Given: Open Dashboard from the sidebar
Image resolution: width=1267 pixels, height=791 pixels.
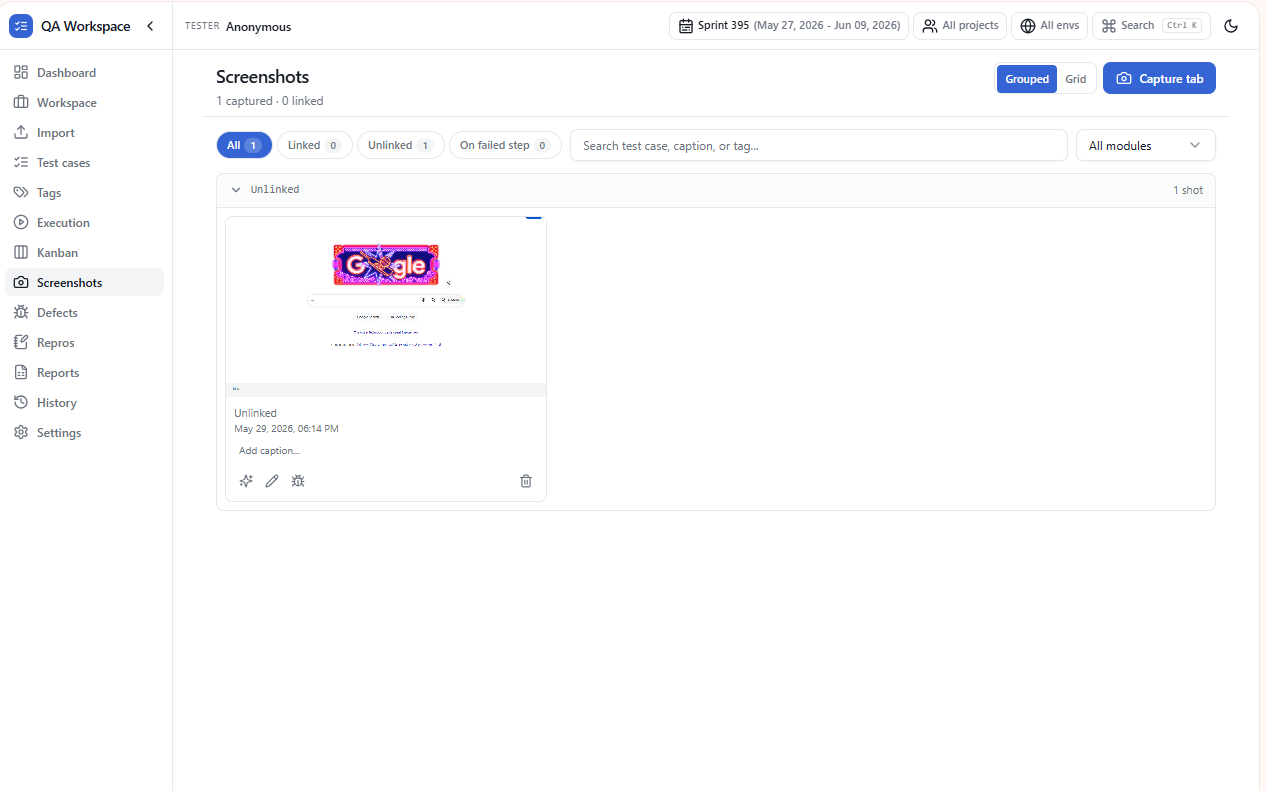Looking at the screenshot, I should pyautogui.click(x=85, y=73).
